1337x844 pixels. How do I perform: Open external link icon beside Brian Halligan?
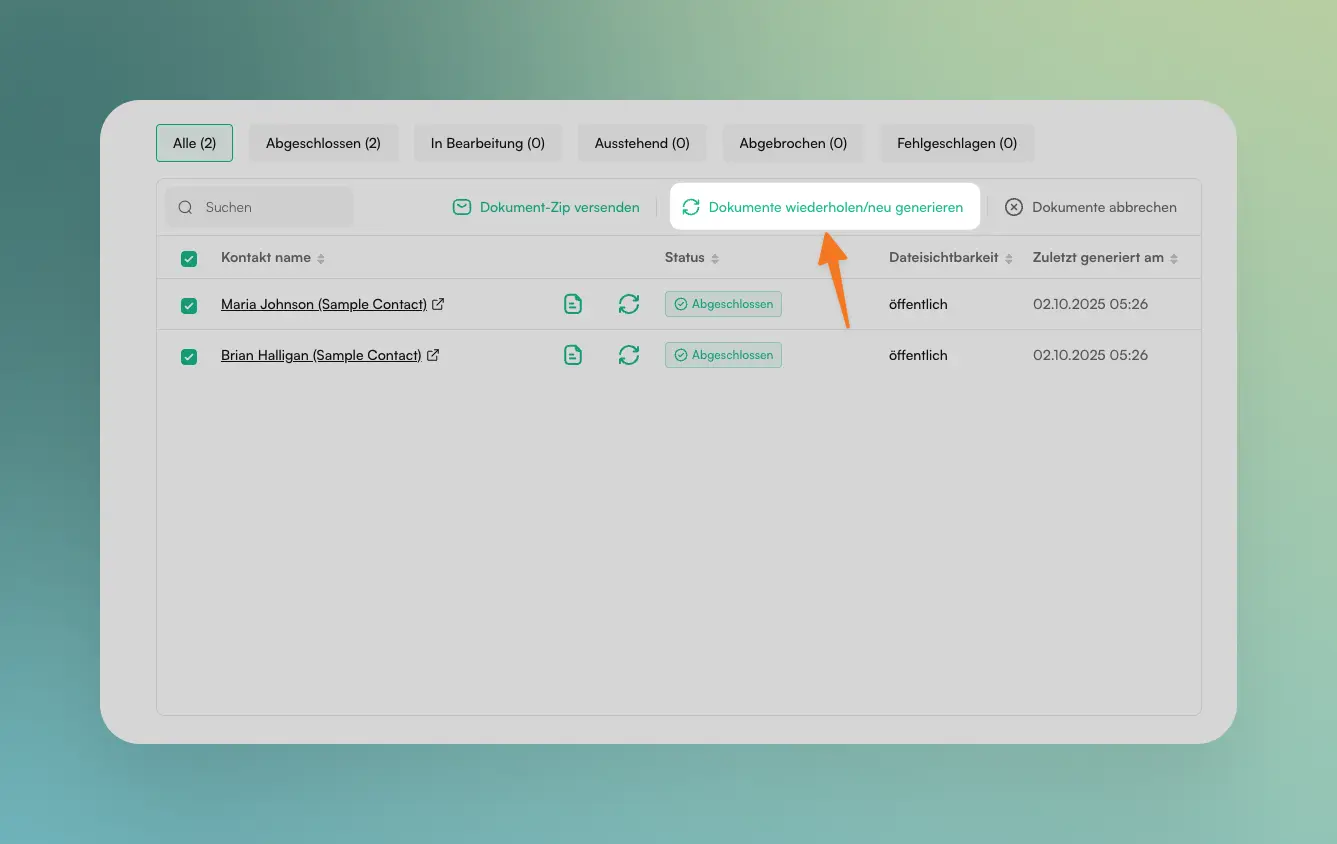coord(433,355)
